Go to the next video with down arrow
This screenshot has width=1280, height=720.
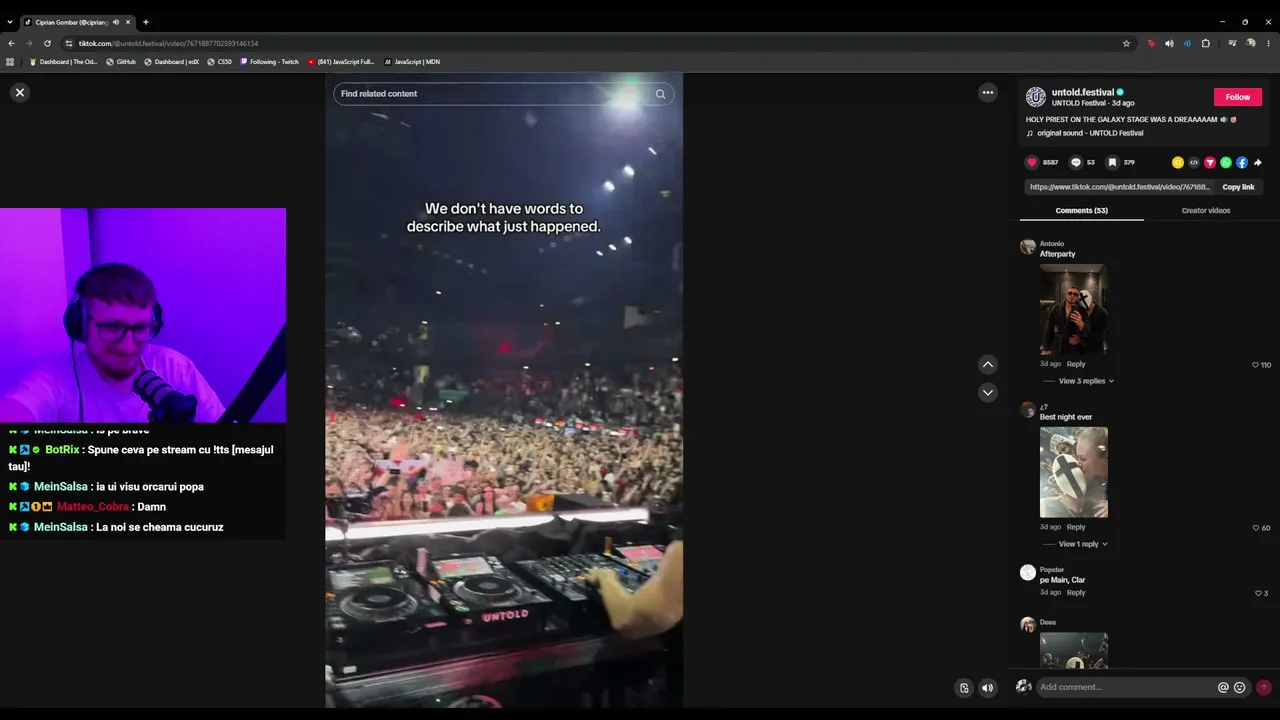coord(988,392)
